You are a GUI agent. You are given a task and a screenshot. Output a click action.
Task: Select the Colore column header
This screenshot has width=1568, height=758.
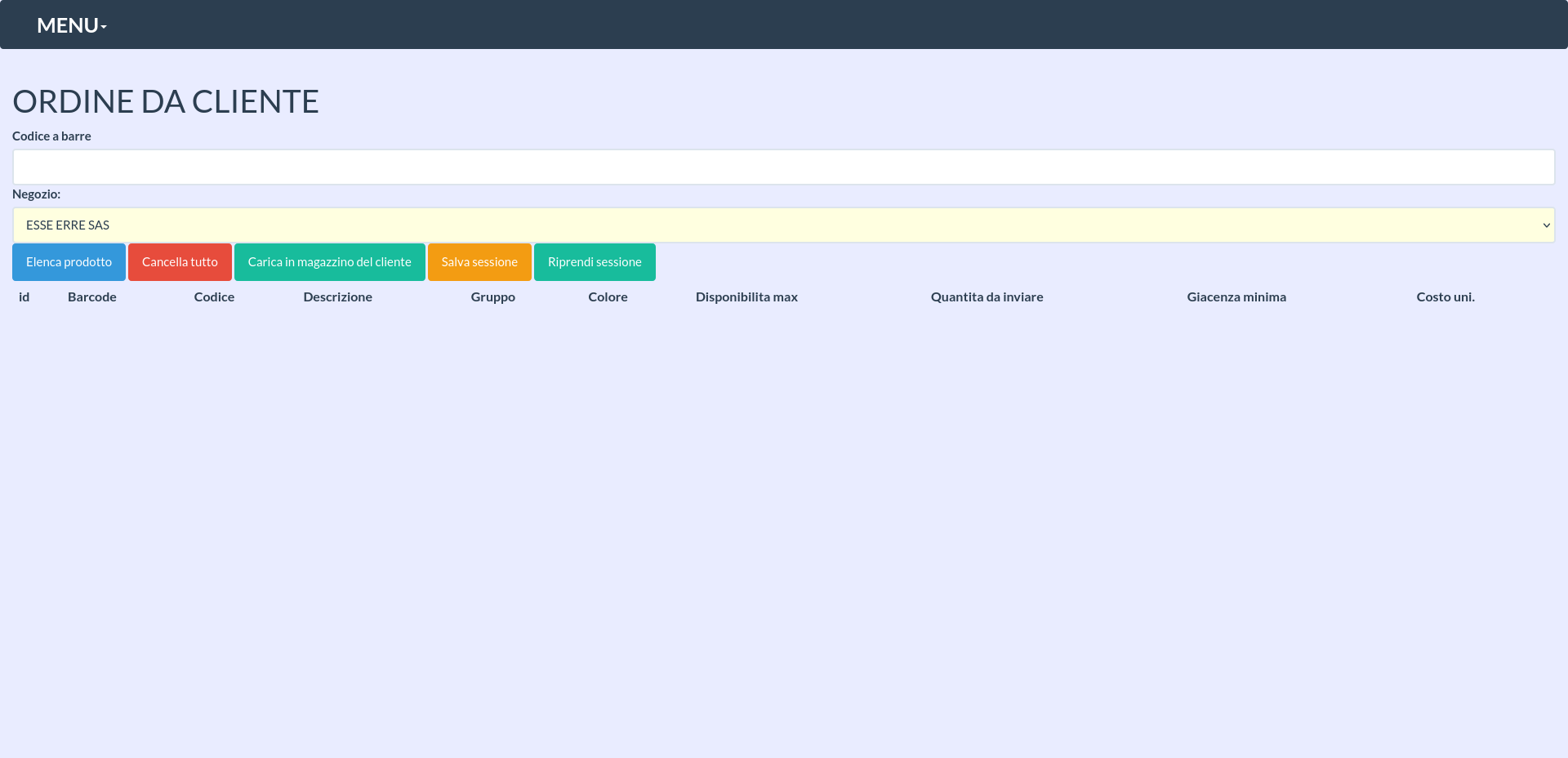pos(608,297)
